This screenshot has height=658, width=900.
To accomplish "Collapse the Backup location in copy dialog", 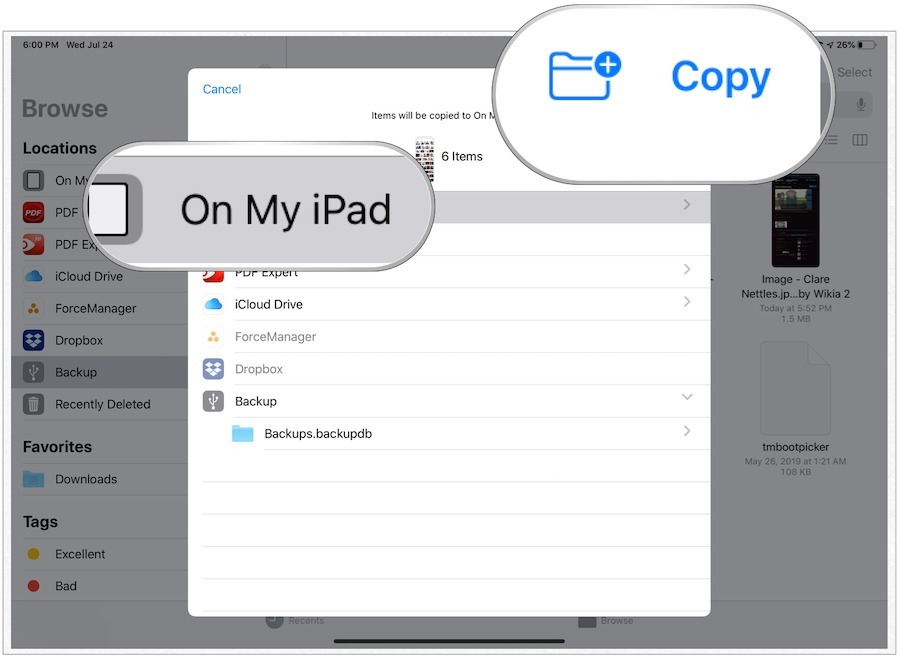I will point(687,398).
